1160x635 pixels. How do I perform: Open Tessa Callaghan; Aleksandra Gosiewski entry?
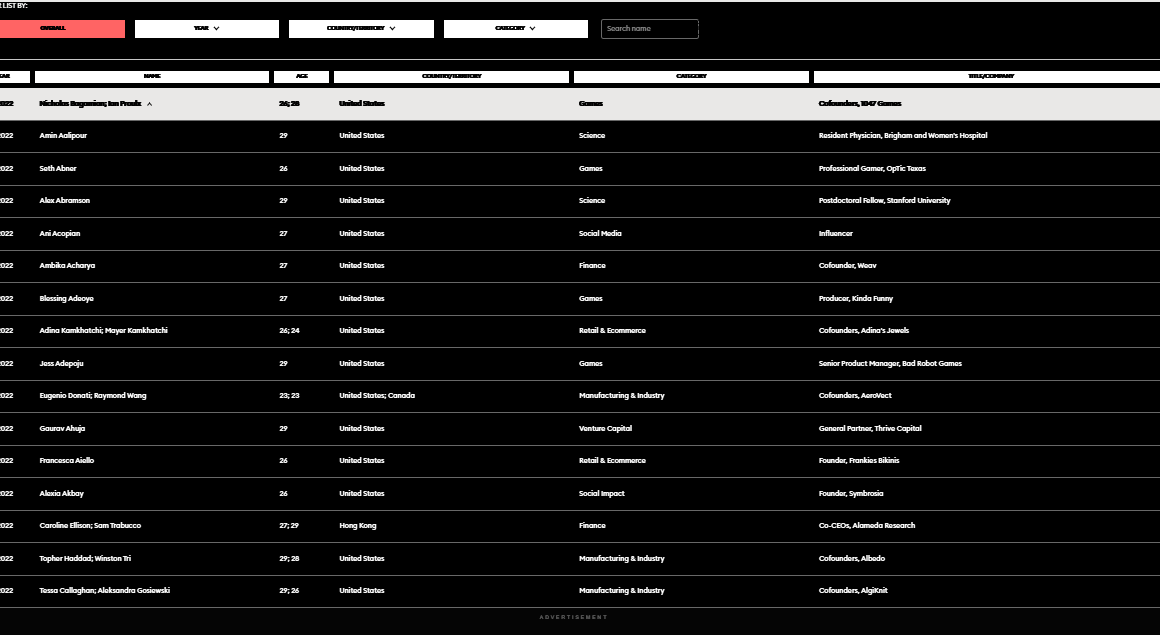(x=104, y=591)
